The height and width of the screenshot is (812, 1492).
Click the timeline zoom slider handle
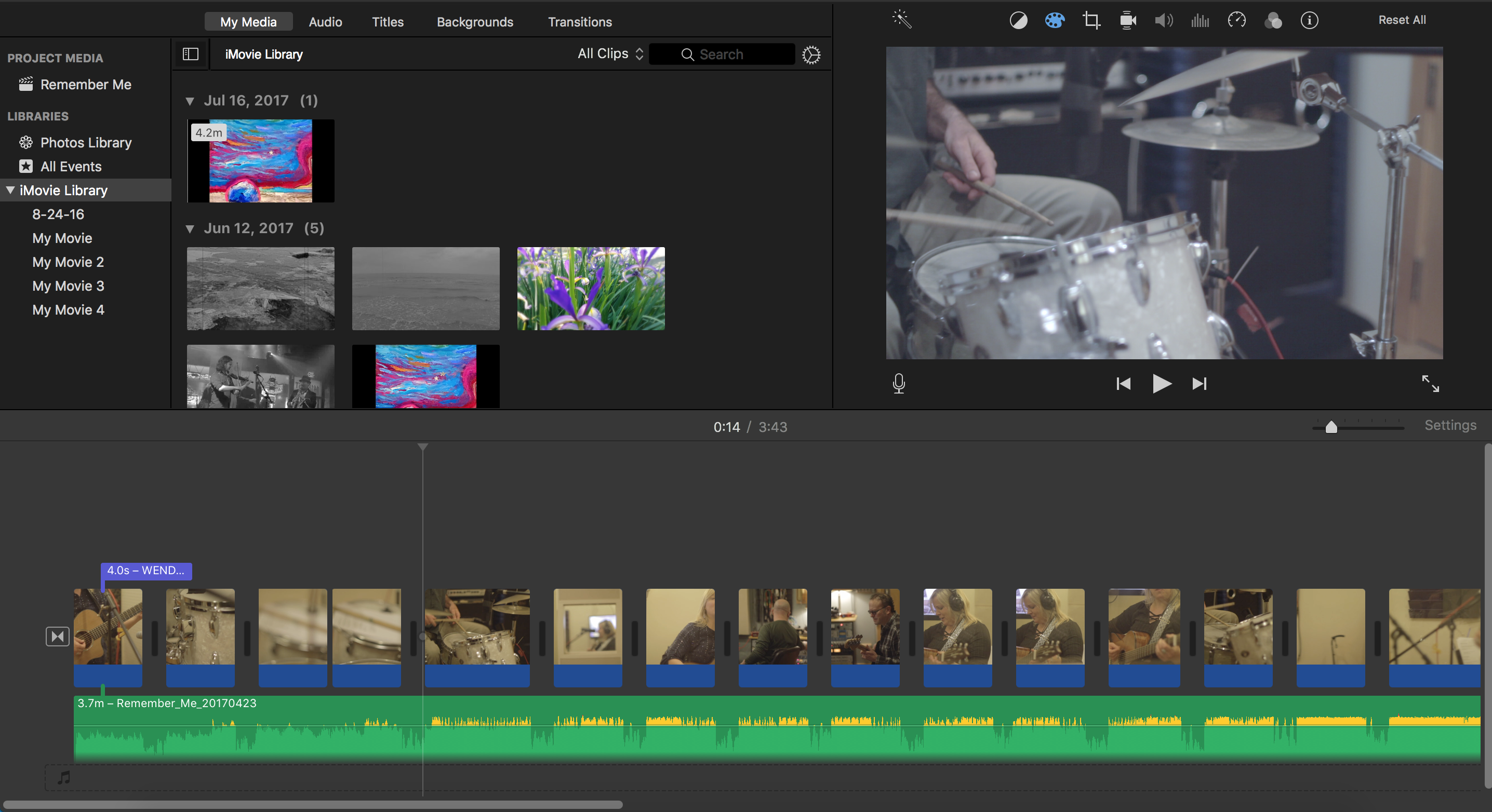tap(1331, 427)
